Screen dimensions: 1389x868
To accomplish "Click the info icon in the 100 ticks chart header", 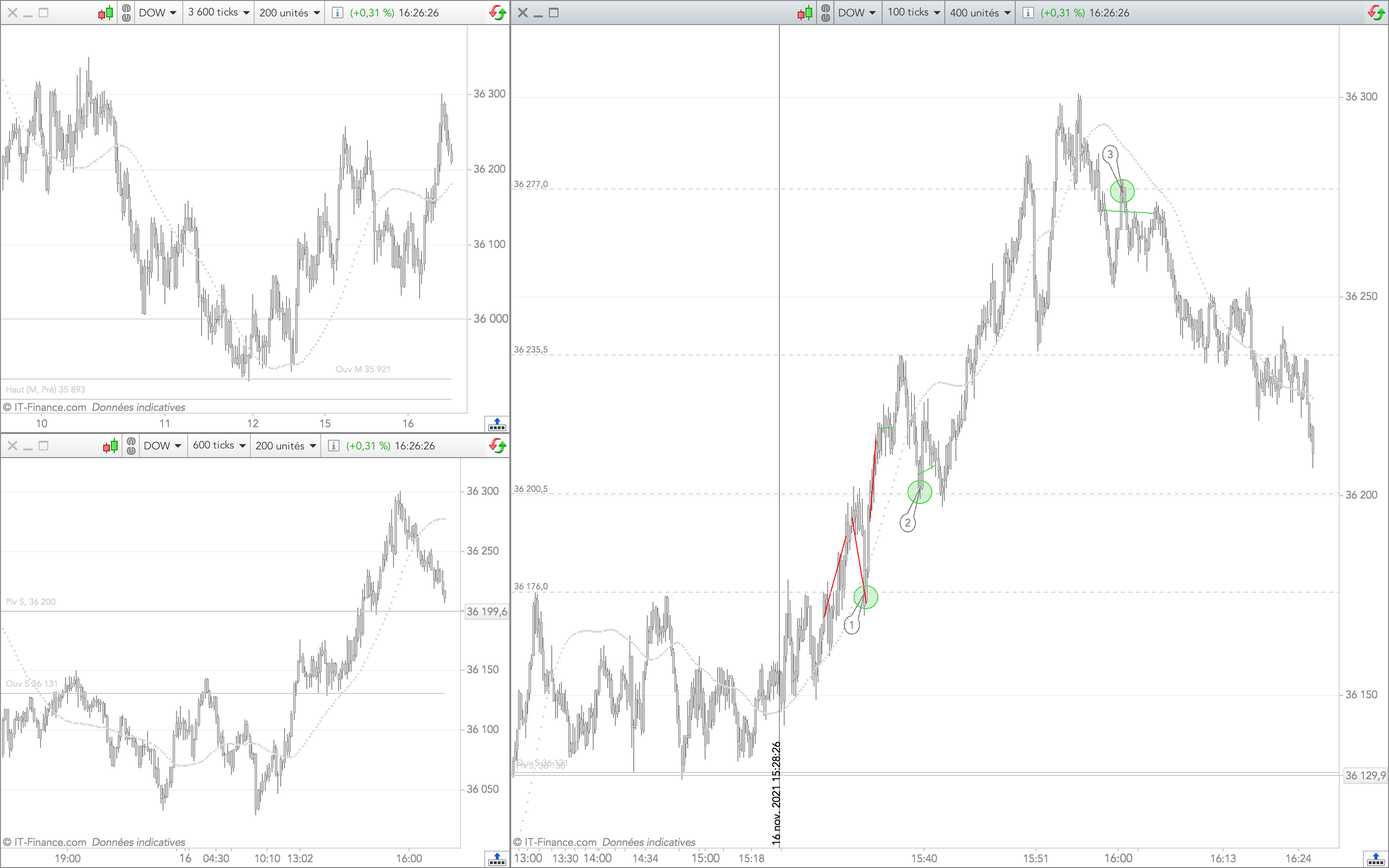I will (x=1028, y=13).
